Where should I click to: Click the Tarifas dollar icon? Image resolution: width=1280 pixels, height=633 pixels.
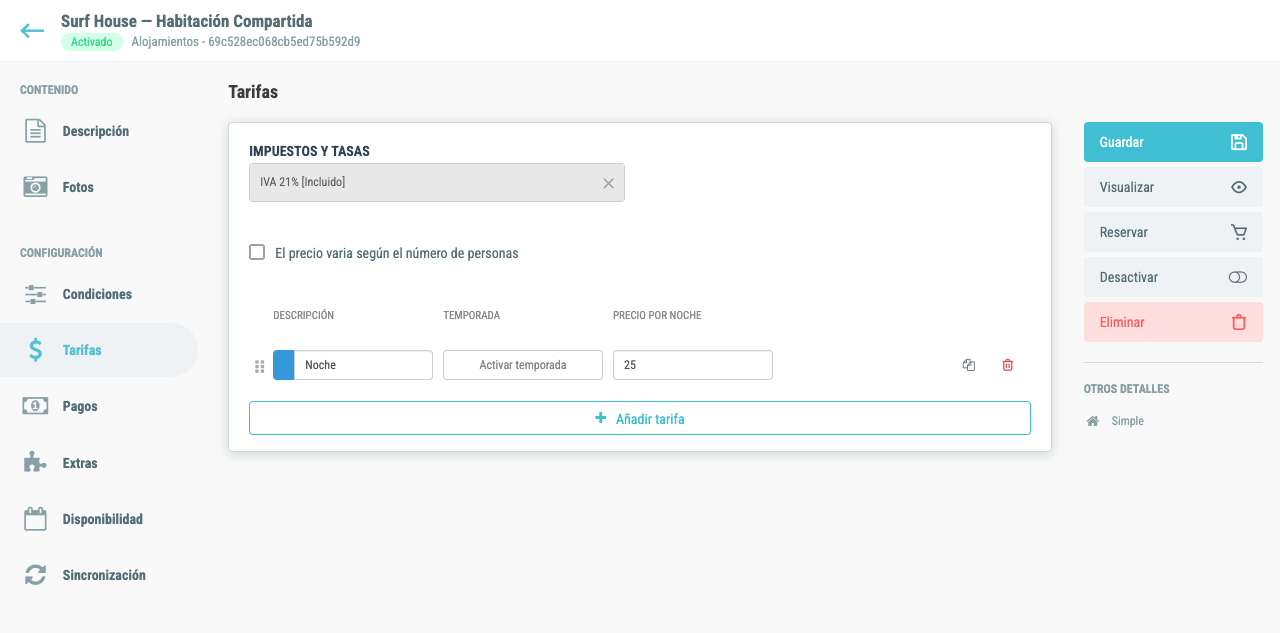click(x=35, y=350)
